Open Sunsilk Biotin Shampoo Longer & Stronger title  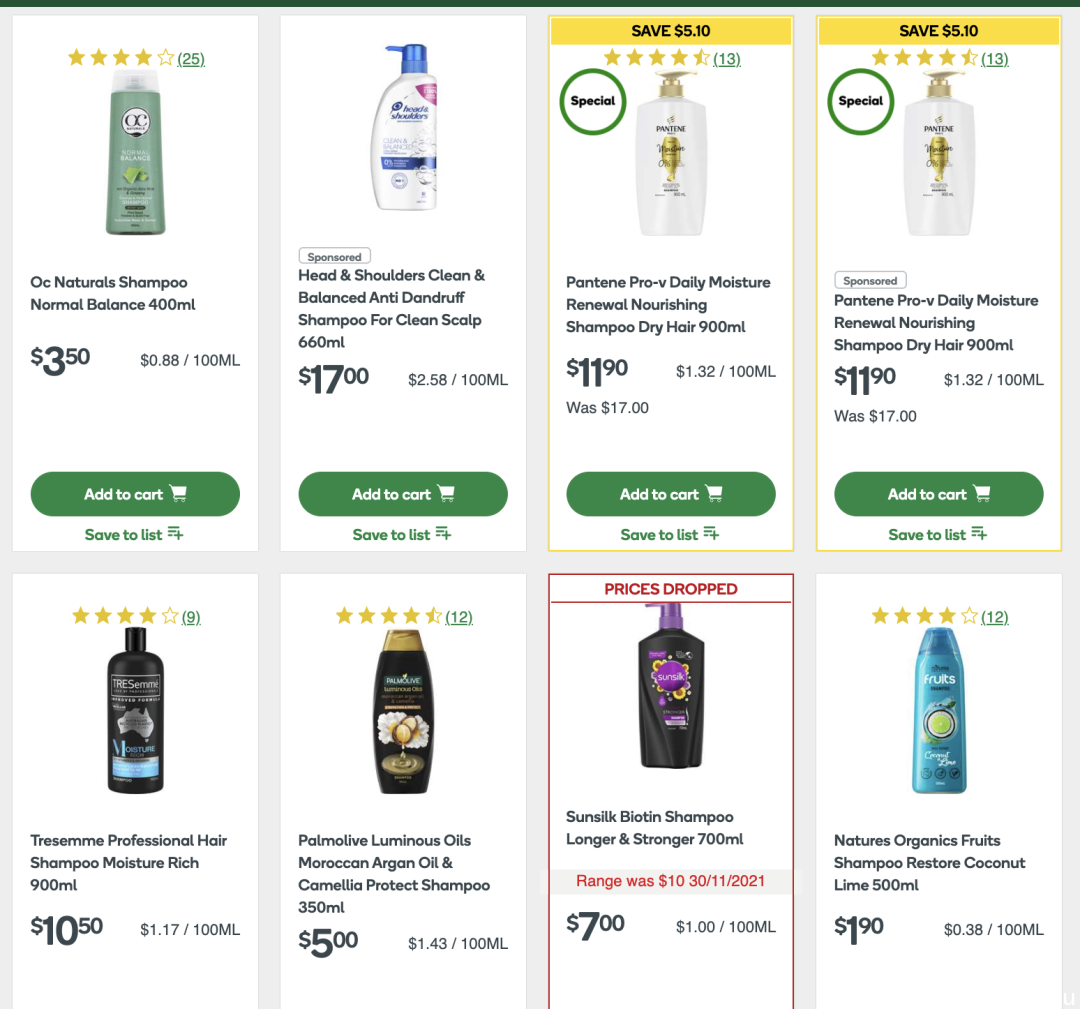(654, 828)
